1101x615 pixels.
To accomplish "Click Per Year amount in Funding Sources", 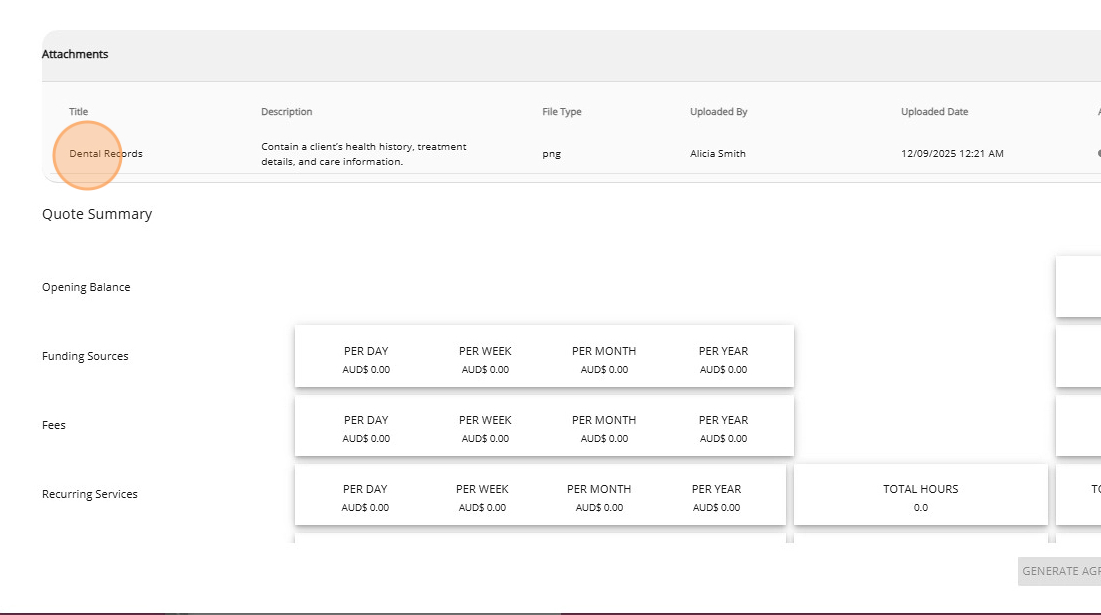I will click(723, 369).
